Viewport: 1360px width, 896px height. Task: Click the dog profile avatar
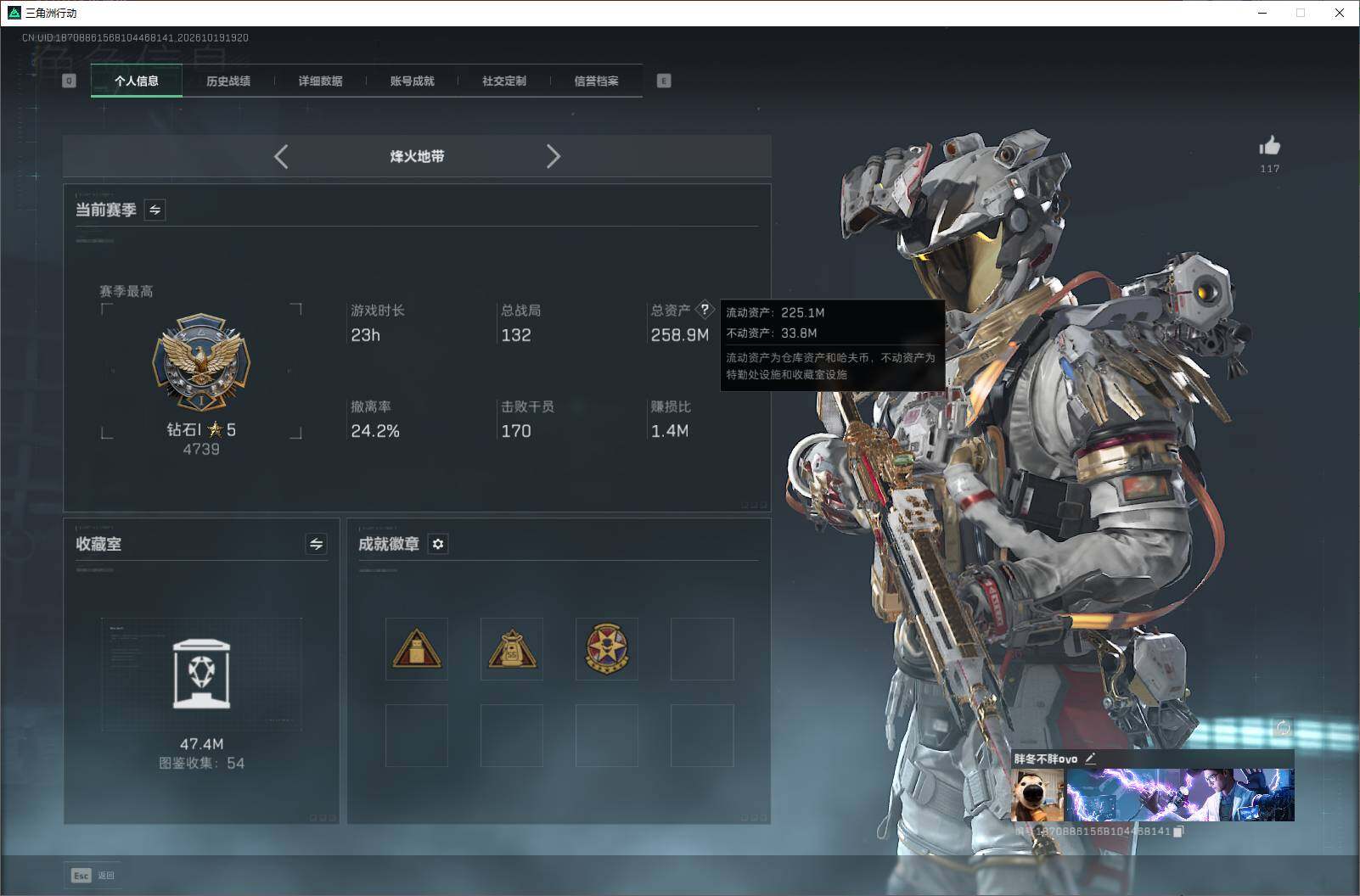[1039, 795]
